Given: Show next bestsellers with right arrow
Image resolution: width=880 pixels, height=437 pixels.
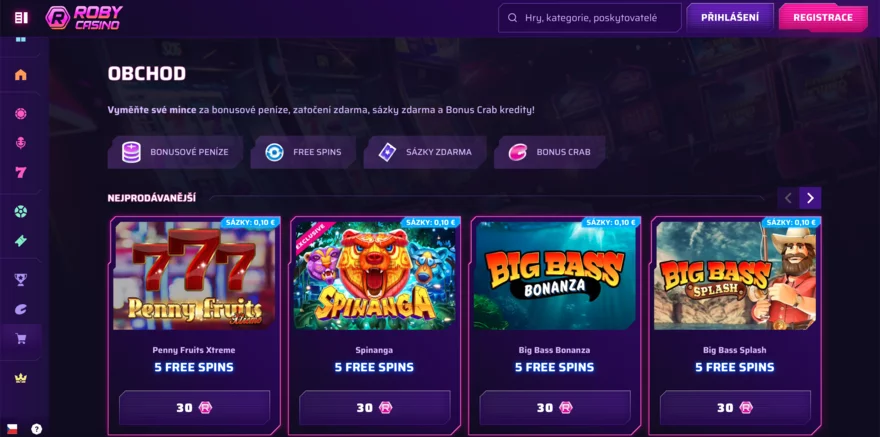Looking at the screenshot, I should tap(810, 198).
